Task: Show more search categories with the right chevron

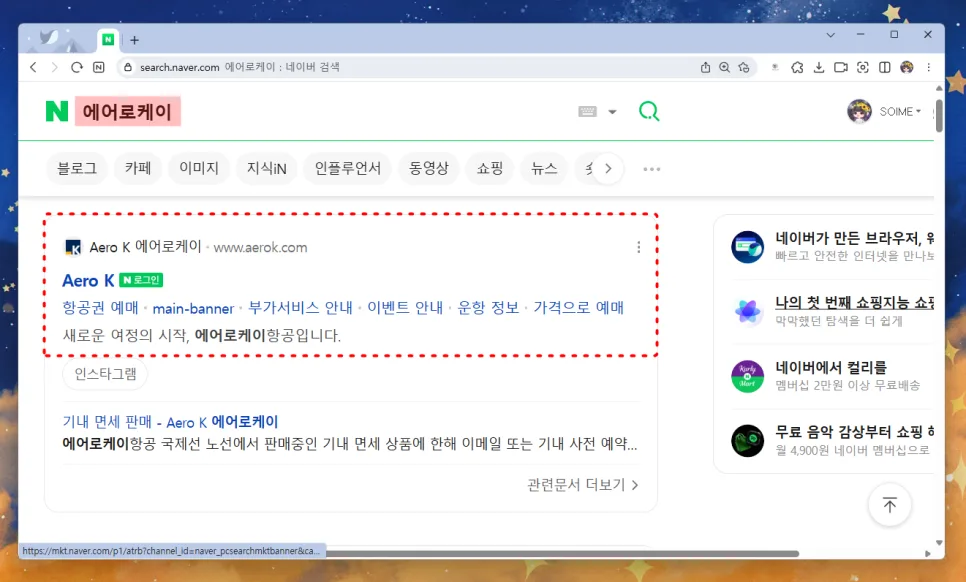Action: click(608, 169)
